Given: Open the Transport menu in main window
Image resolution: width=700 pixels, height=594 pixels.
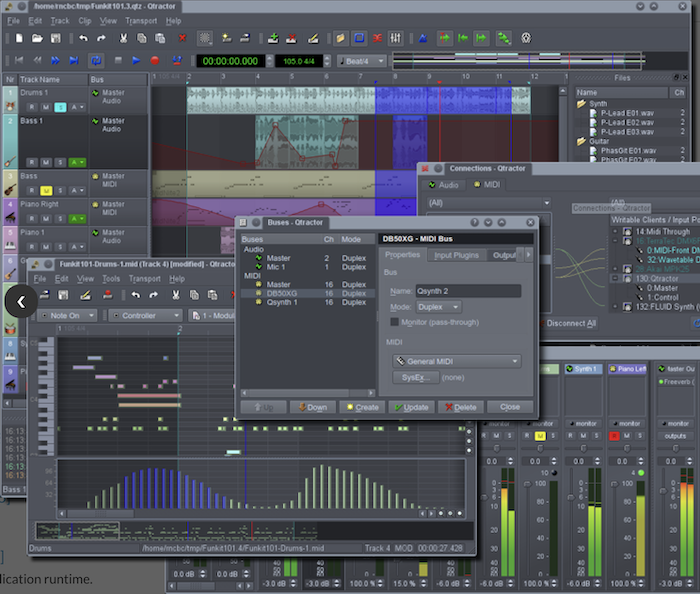Looking at the screenshot, I should pos(141,20).
